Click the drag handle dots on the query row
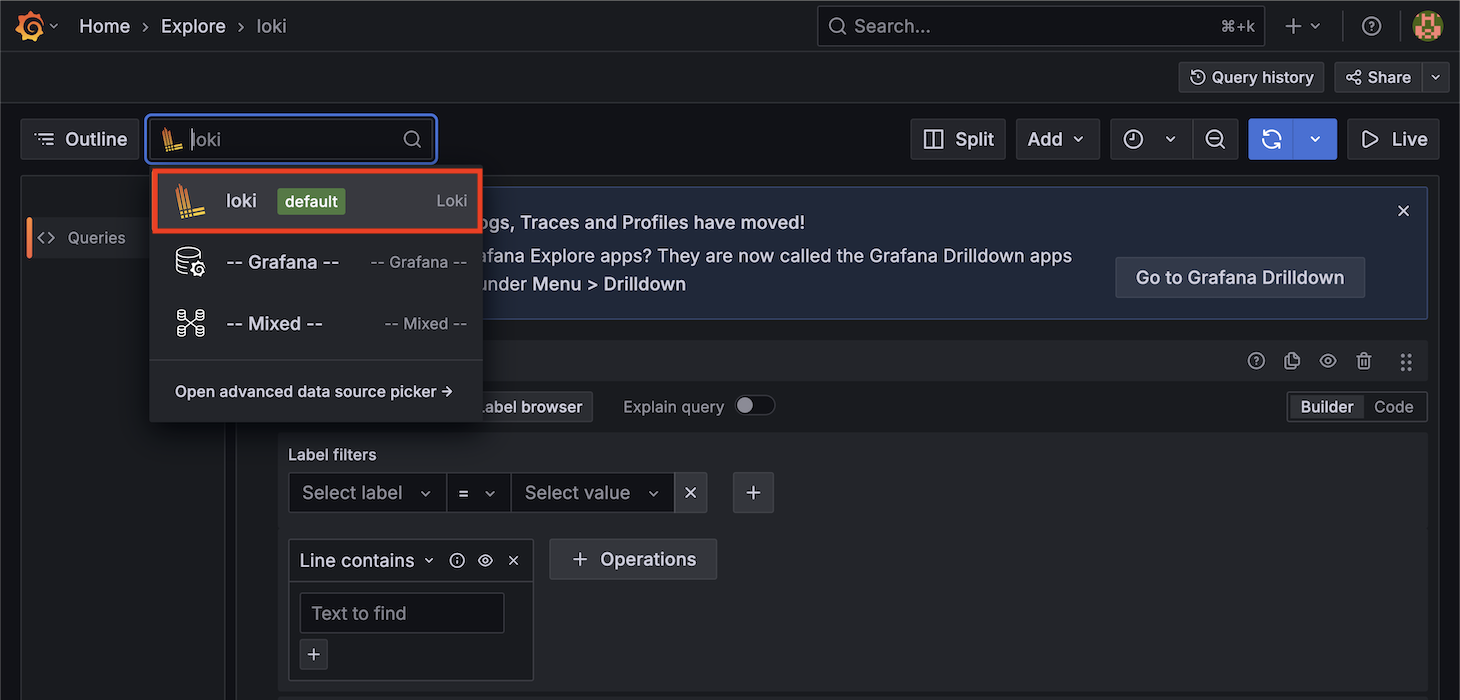 (x=1406, y=362)
